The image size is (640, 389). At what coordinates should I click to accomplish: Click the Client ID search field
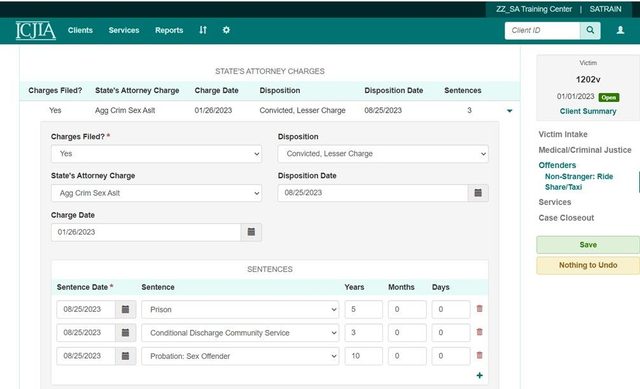tap(542, 30)
